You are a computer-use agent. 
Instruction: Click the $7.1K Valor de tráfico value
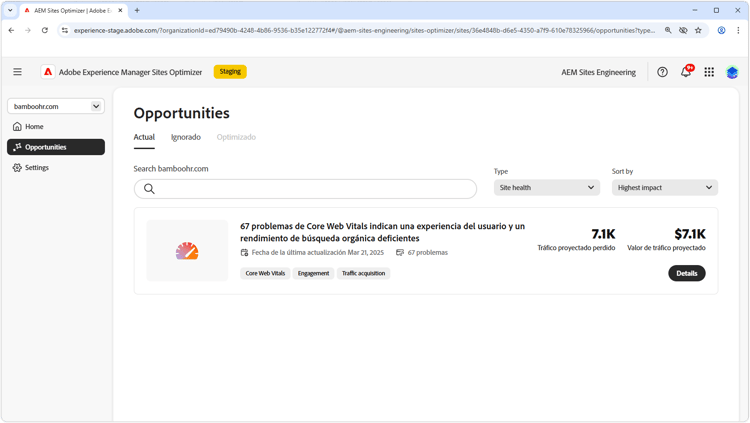pos(690,234)
